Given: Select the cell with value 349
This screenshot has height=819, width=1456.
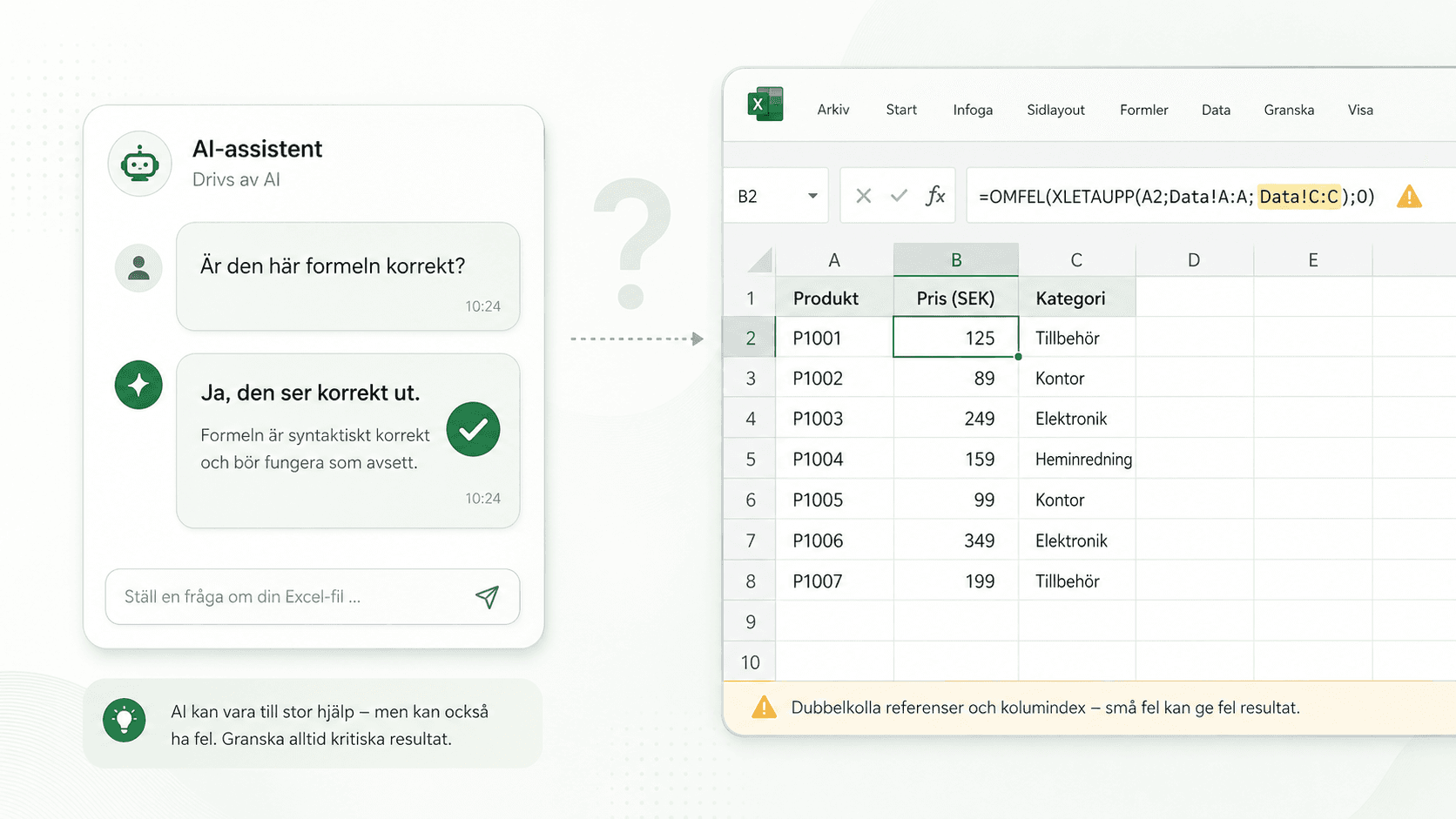Looking at the screenshot, I should click(x=956, y=540).
